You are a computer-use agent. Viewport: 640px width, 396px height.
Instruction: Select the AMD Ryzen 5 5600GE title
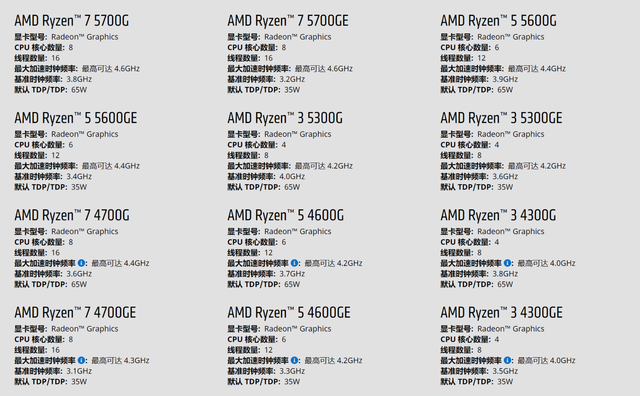tap(76, 118)
